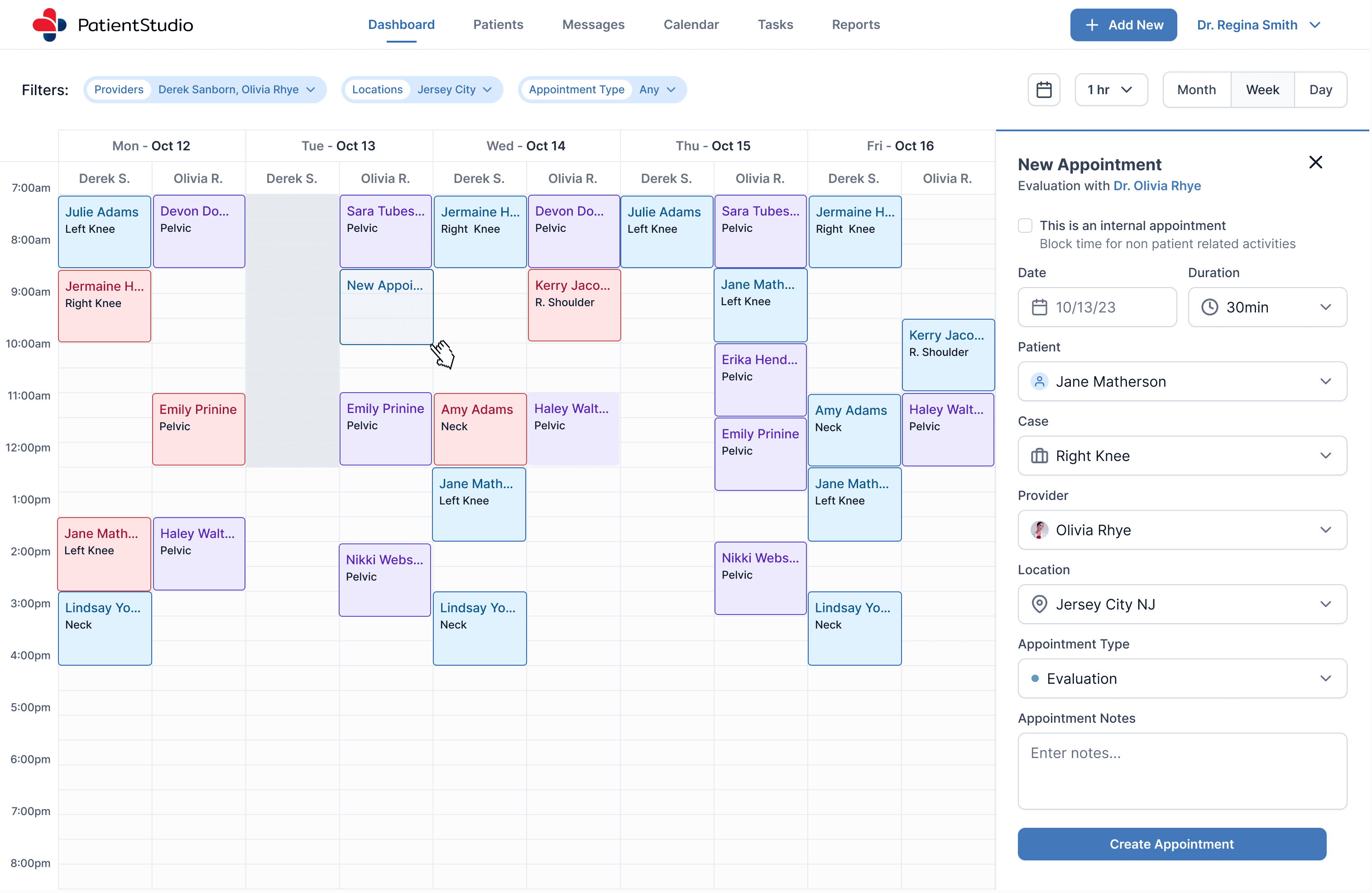The image size is (1372, 893).
Task: Click the plus icon on Add New
Action: point(1091,25)
